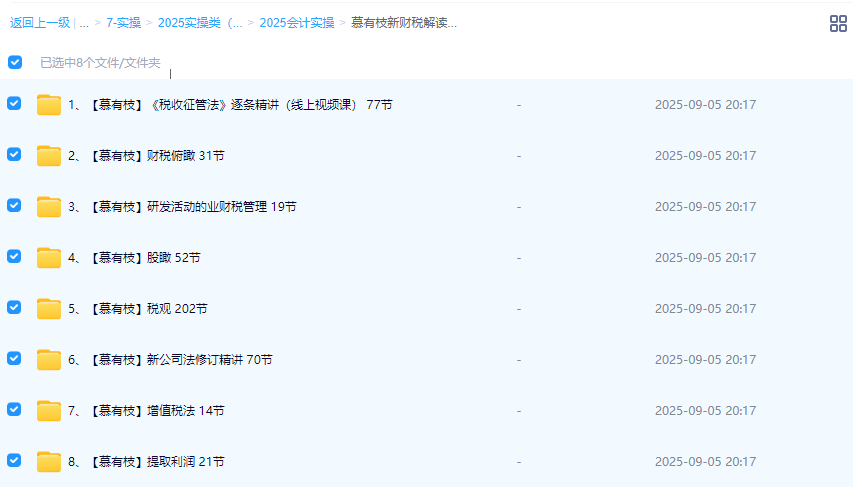
Task: Open 股瞰 52节 folder name
Action: (x=134, y=257)
